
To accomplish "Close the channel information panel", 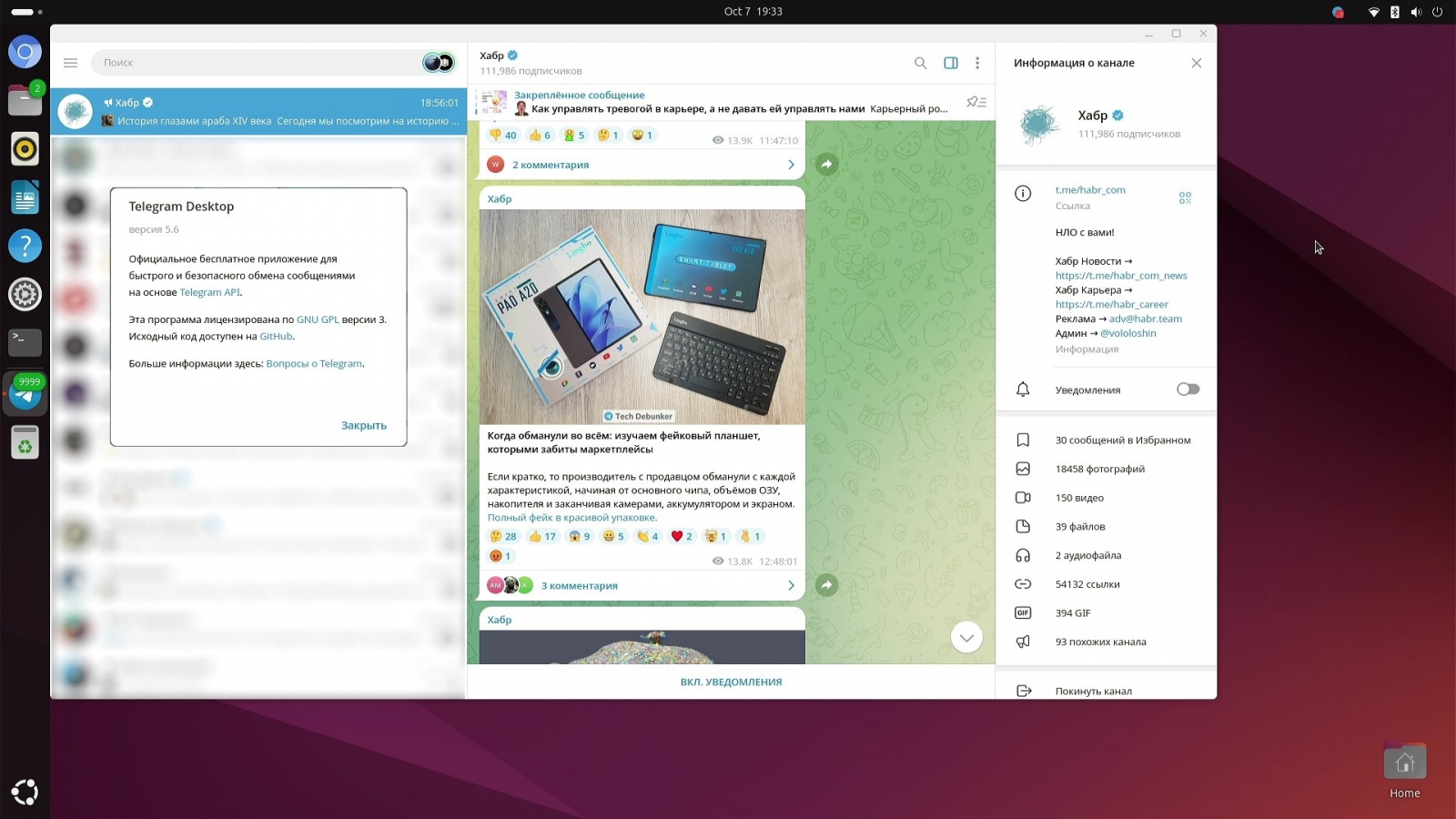I will pyautogui.click(x=1196, y=63).
